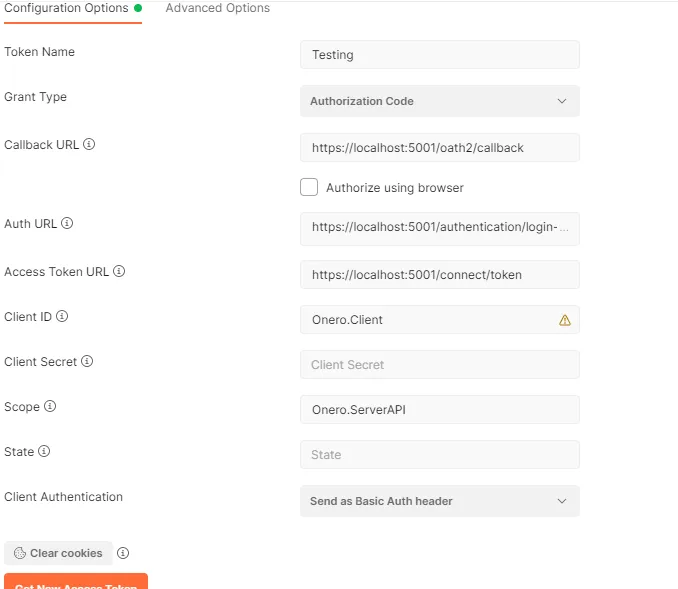Enable the Authorize using browser checkbox

309,187
